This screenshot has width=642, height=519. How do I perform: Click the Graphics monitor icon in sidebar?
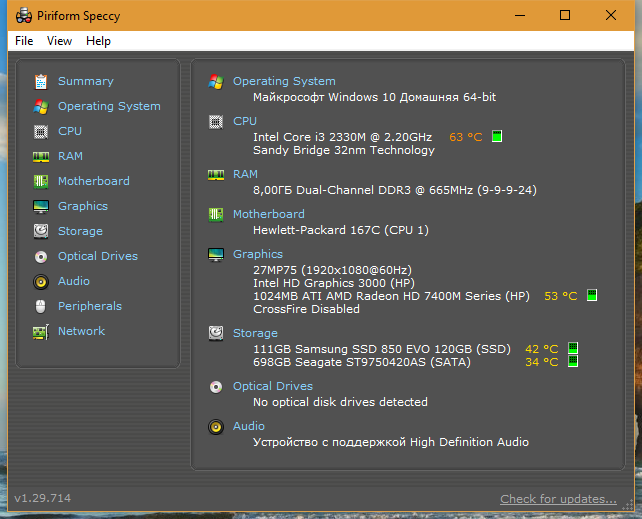click(41, 207)
